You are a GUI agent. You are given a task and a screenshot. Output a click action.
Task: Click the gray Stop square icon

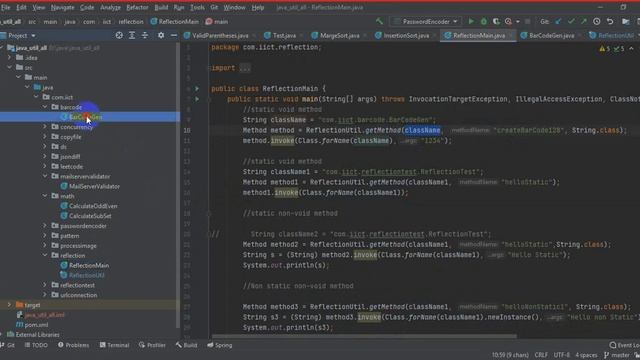tap(527, 21)
